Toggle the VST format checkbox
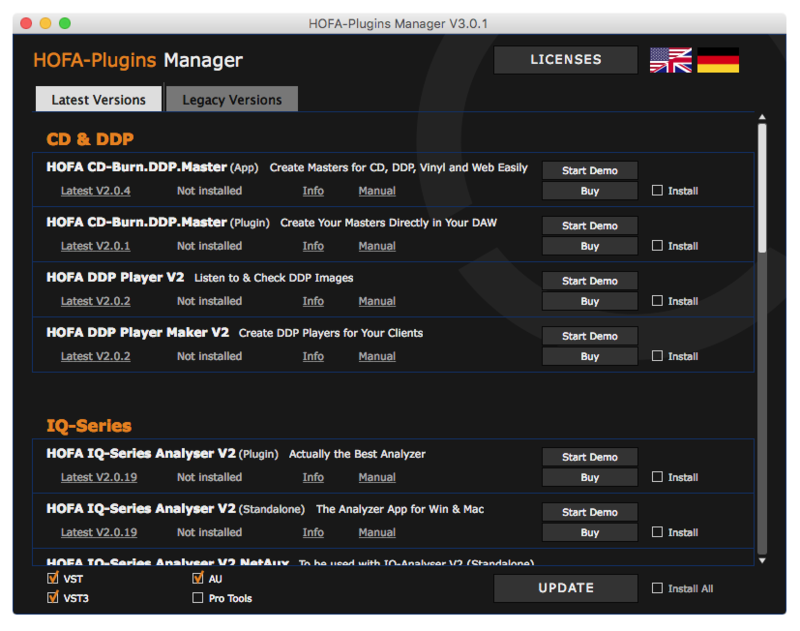This screenshot has height=631, width=800. [x=53, y=578]
